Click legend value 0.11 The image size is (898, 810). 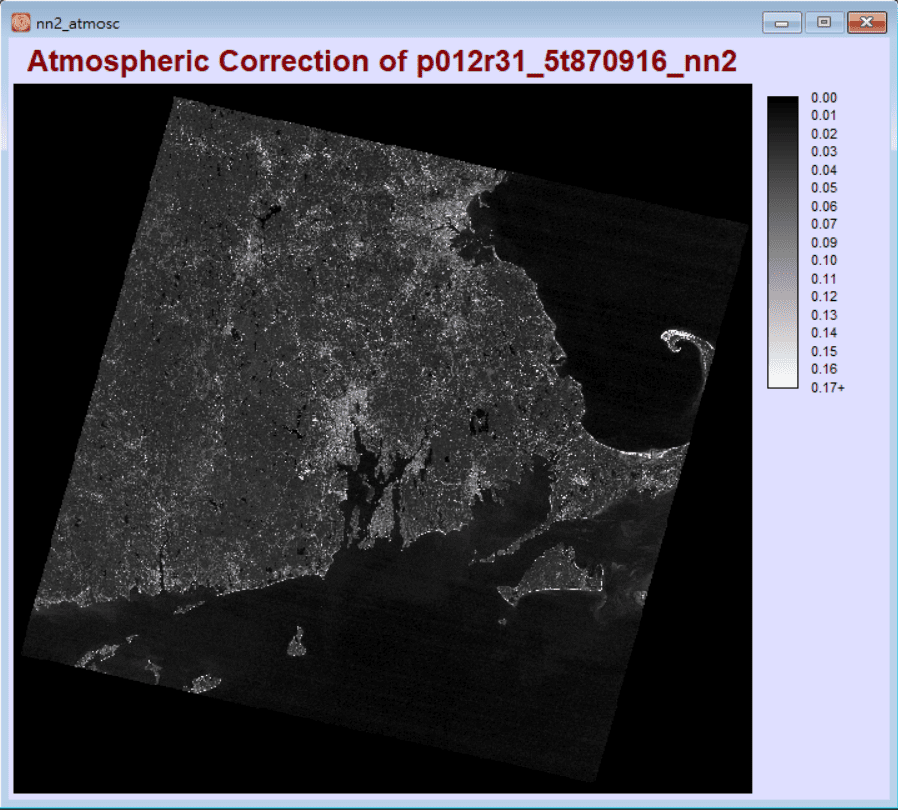824,279
